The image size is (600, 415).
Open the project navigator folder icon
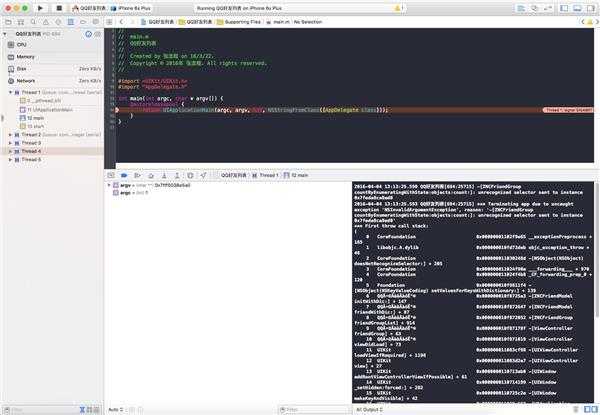coord(8,22)
